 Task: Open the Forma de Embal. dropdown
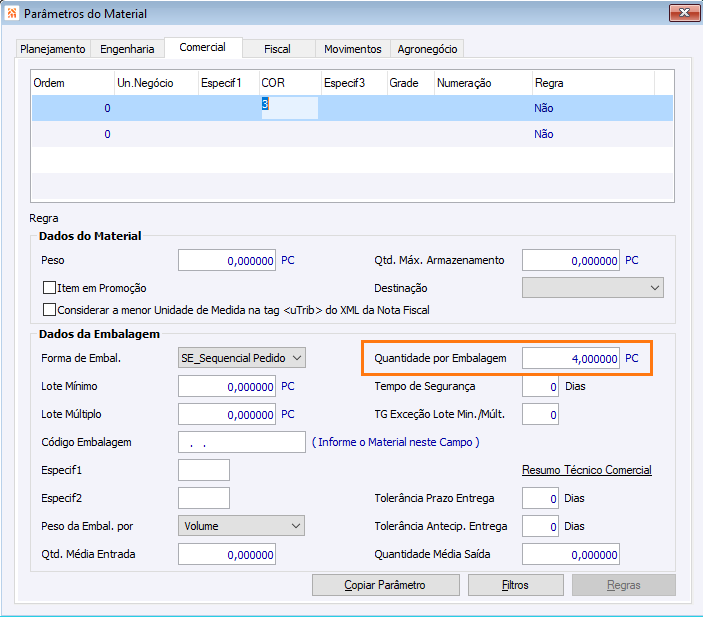tap(241, 358)
